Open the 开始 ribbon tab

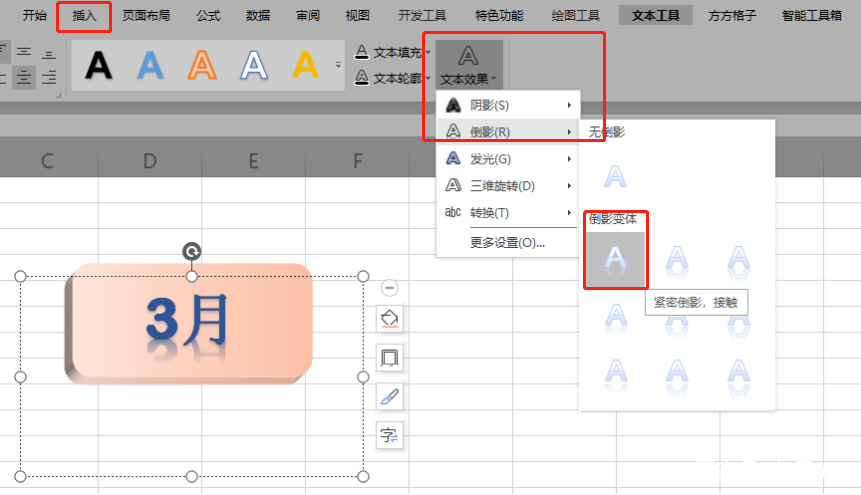34,15
